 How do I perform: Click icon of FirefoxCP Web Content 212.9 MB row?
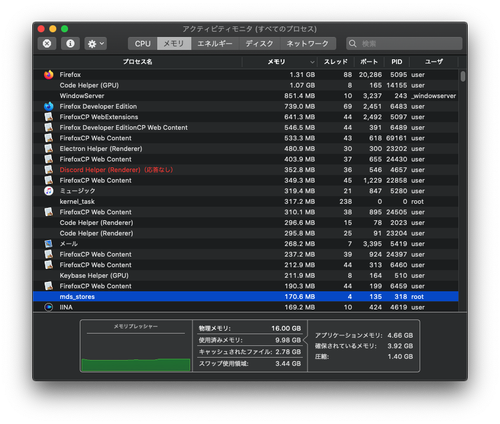[49, 265]
